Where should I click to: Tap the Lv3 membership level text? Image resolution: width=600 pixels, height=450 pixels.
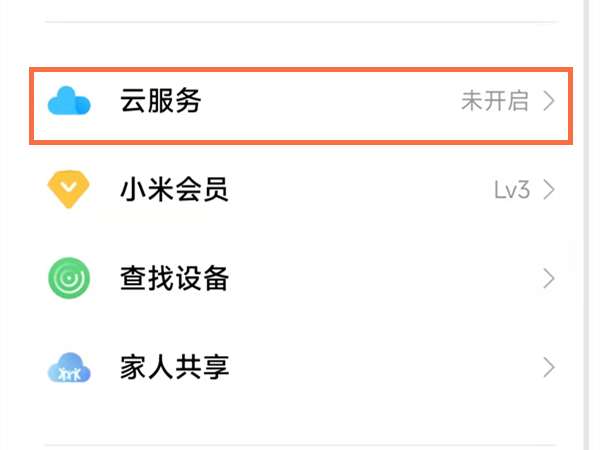tap(511, 190)
